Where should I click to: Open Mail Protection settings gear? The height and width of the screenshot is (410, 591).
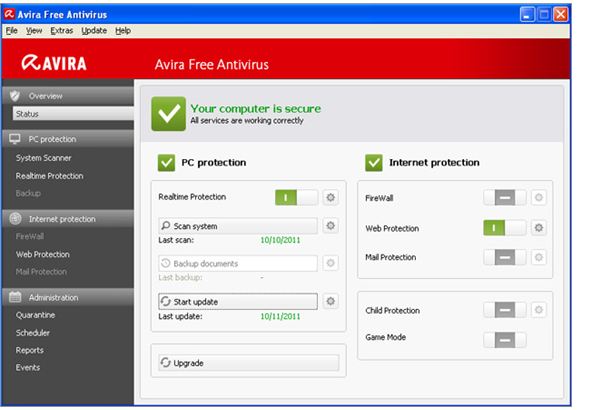tap(539, 257)
